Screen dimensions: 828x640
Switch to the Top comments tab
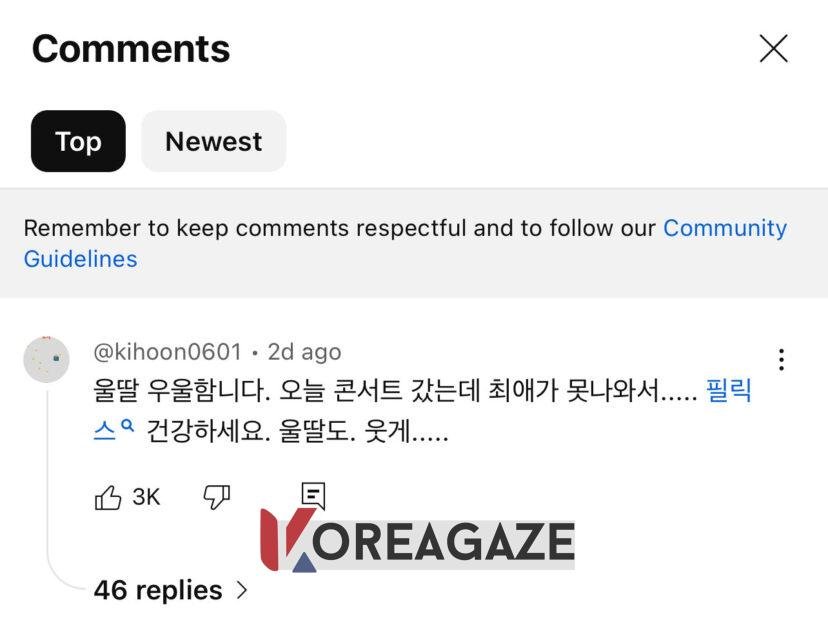78,141
